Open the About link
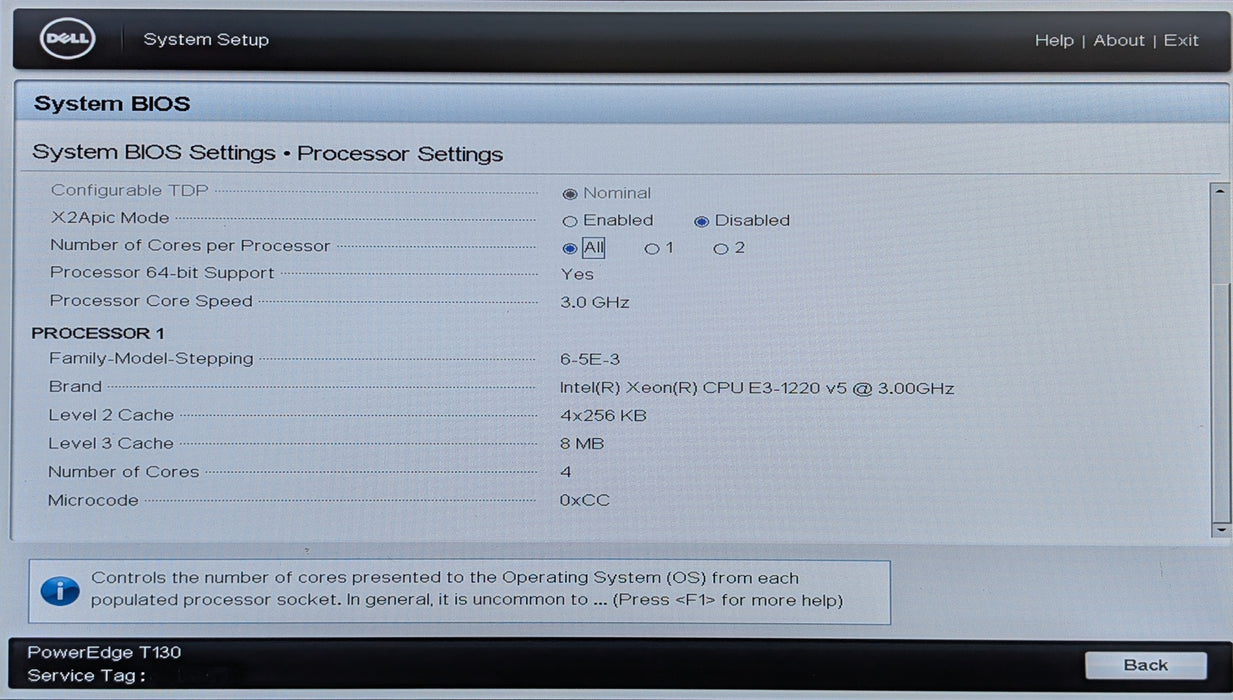Image resolution: width=1233 pixels, height=700 pixels. pyautogui.click(x=1118, y=40)
